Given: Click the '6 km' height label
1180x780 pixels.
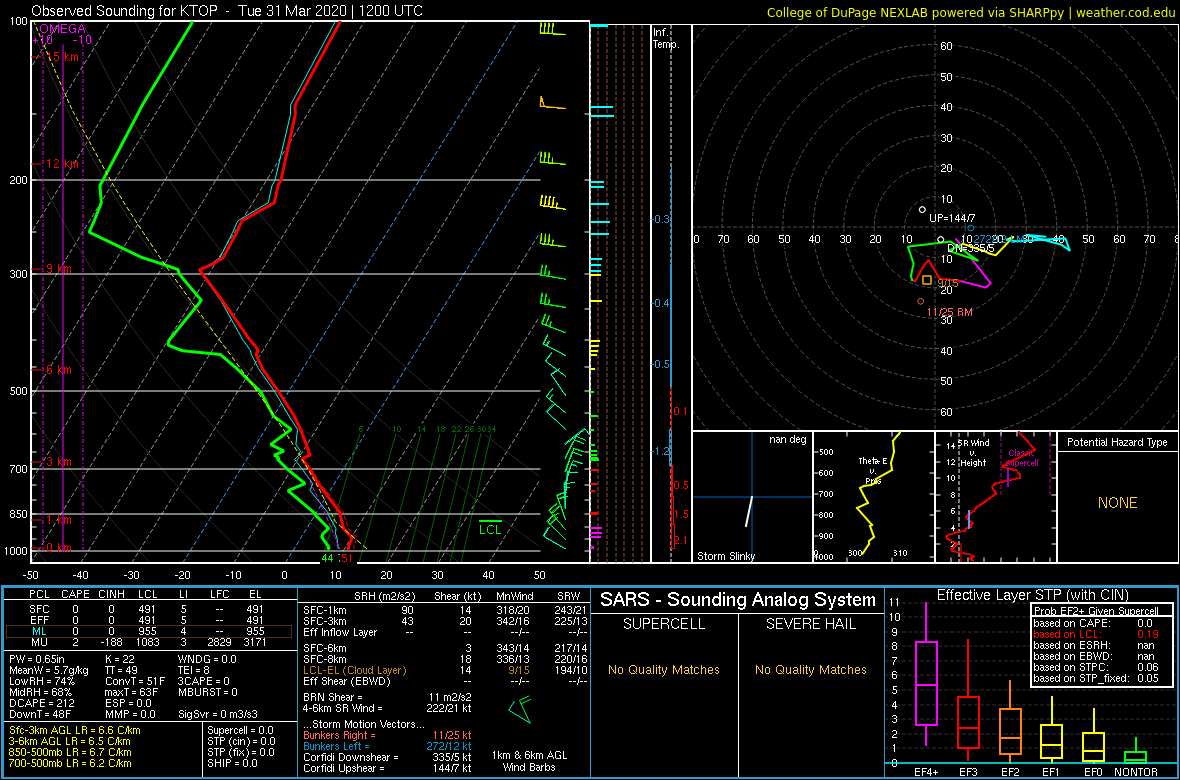Looking at the screenshot, I should [x=58, y=370].
